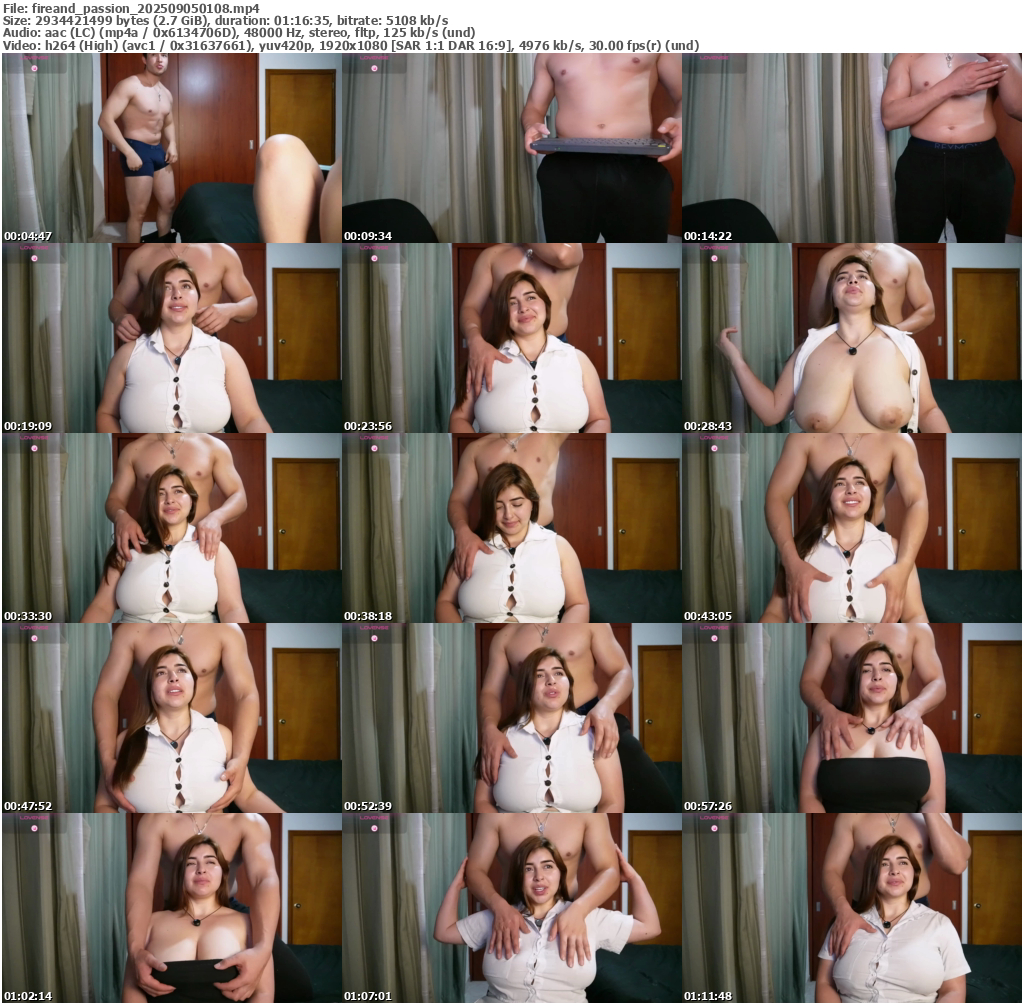This screenshot has height=1003, width=1024.
Task: Click the 00:04:47 timestamp label
Action: (x=27, y=236)
